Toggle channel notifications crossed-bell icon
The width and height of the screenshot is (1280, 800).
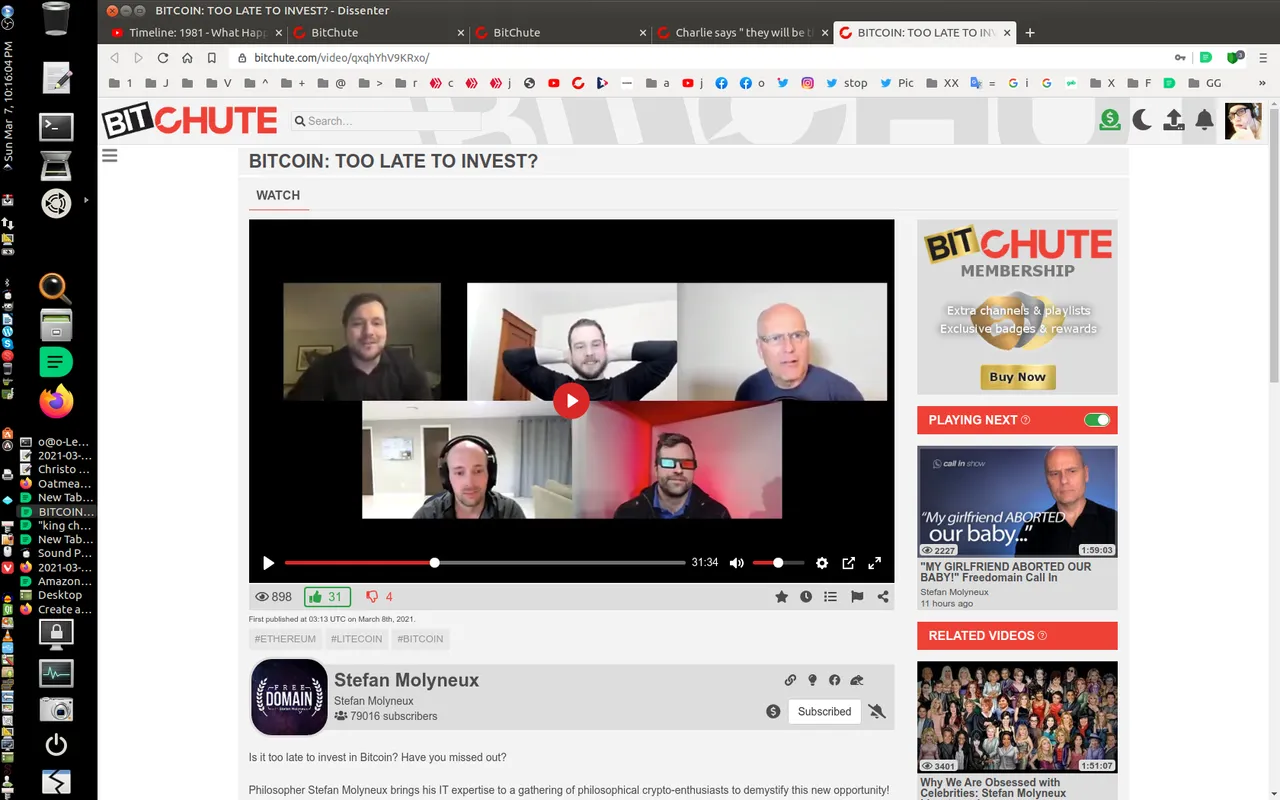pyautogui.click(x=877, y=712)
